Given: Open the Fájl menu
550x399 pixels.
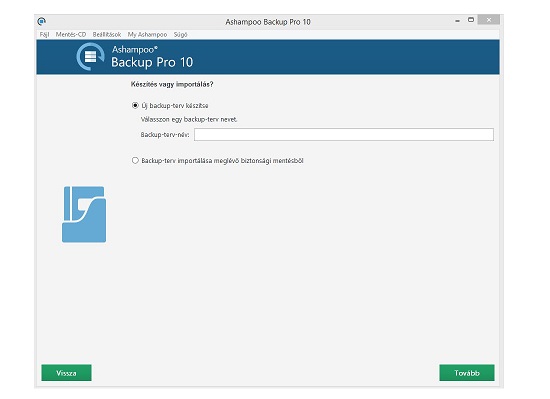Looking at the screenshot, I should point(44,34).
